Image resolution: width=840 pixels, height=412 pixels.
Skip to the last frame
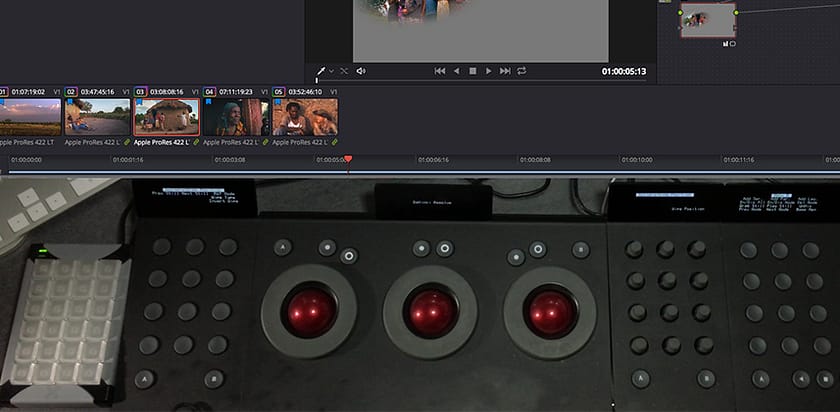[505, 71]
